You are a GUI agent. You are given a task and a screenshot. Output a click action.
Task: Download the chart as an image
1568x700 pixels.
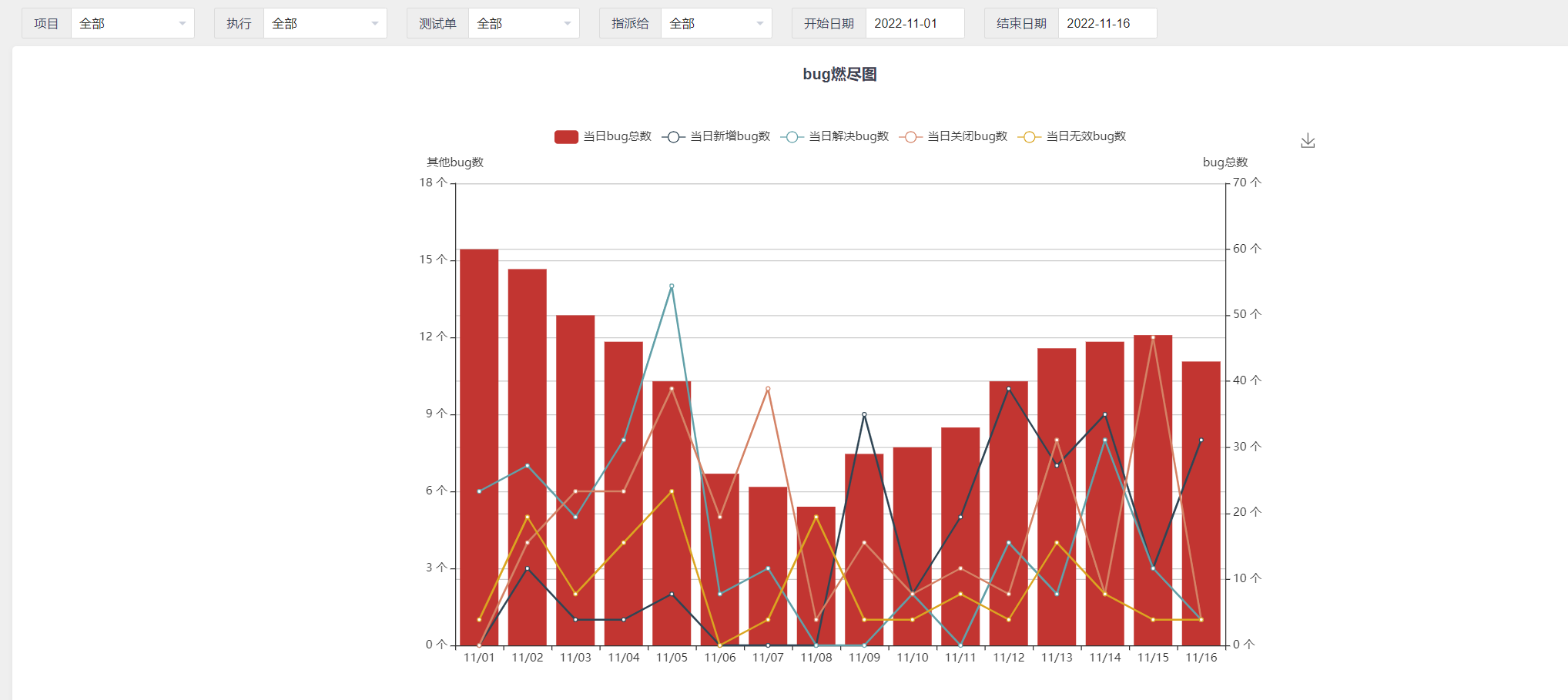coord(1308,141)
